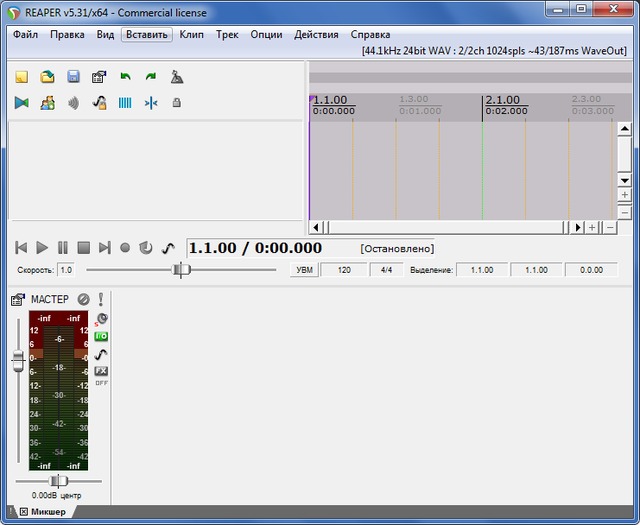Click the green Redo arrow icon
This screenshot has height=525, width=640.
(x=151, y=76)
